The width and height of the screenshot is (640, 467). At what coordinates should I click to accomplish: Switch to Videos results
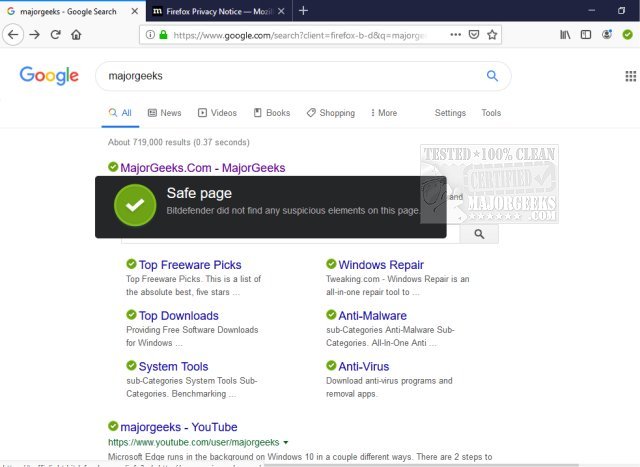[x=217, y=113]
